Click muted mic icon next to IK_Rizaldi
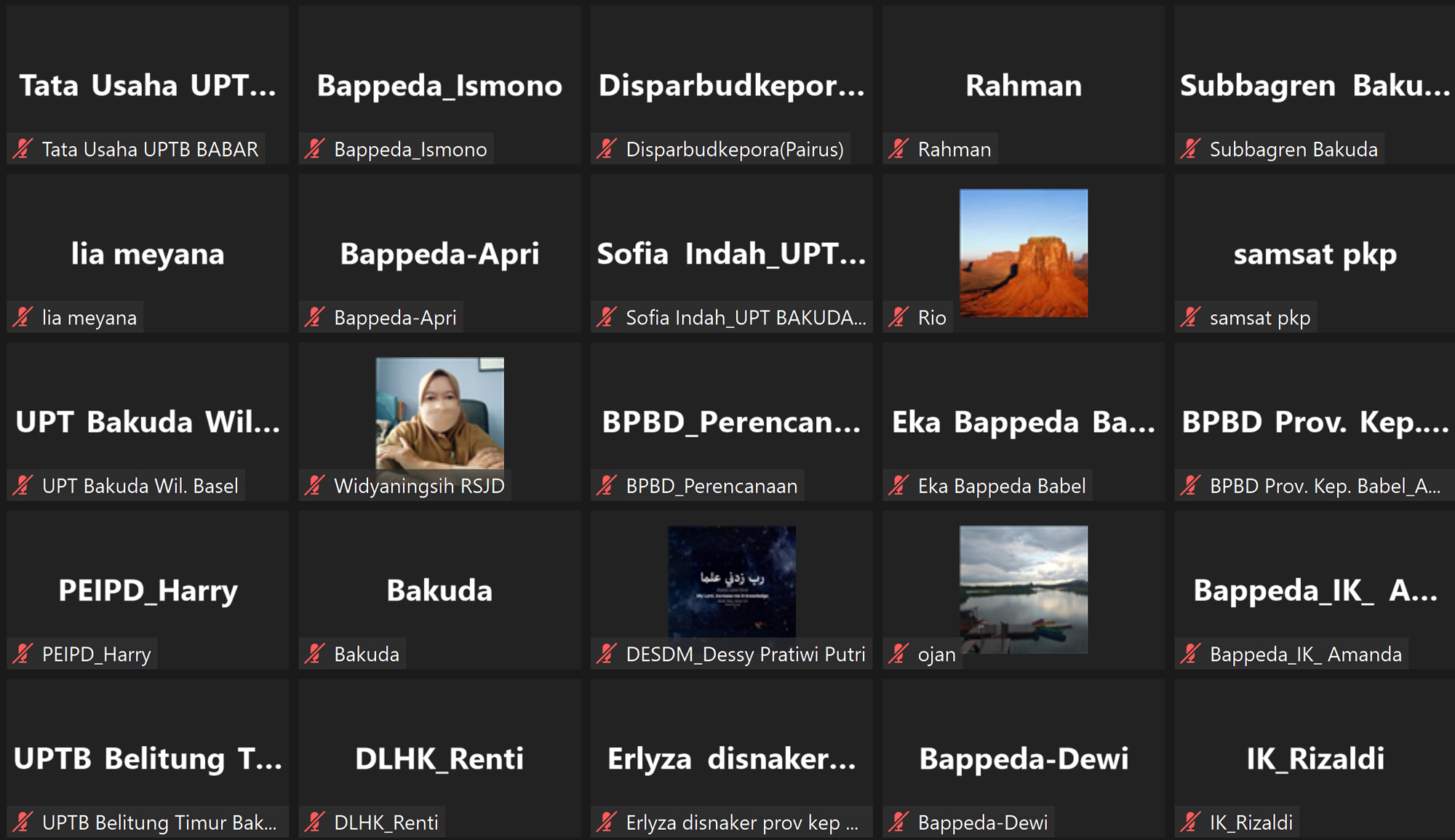 pos(1190,822)
